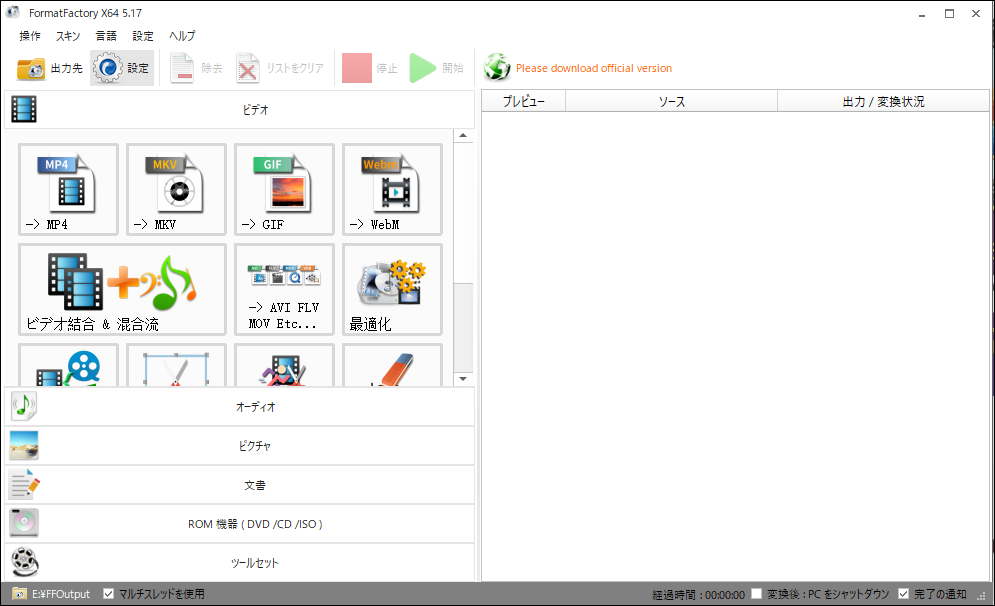Click 経過時間 : 00:00:00 in the status bar
Viewport: 995px width, 606px height.
698,595
